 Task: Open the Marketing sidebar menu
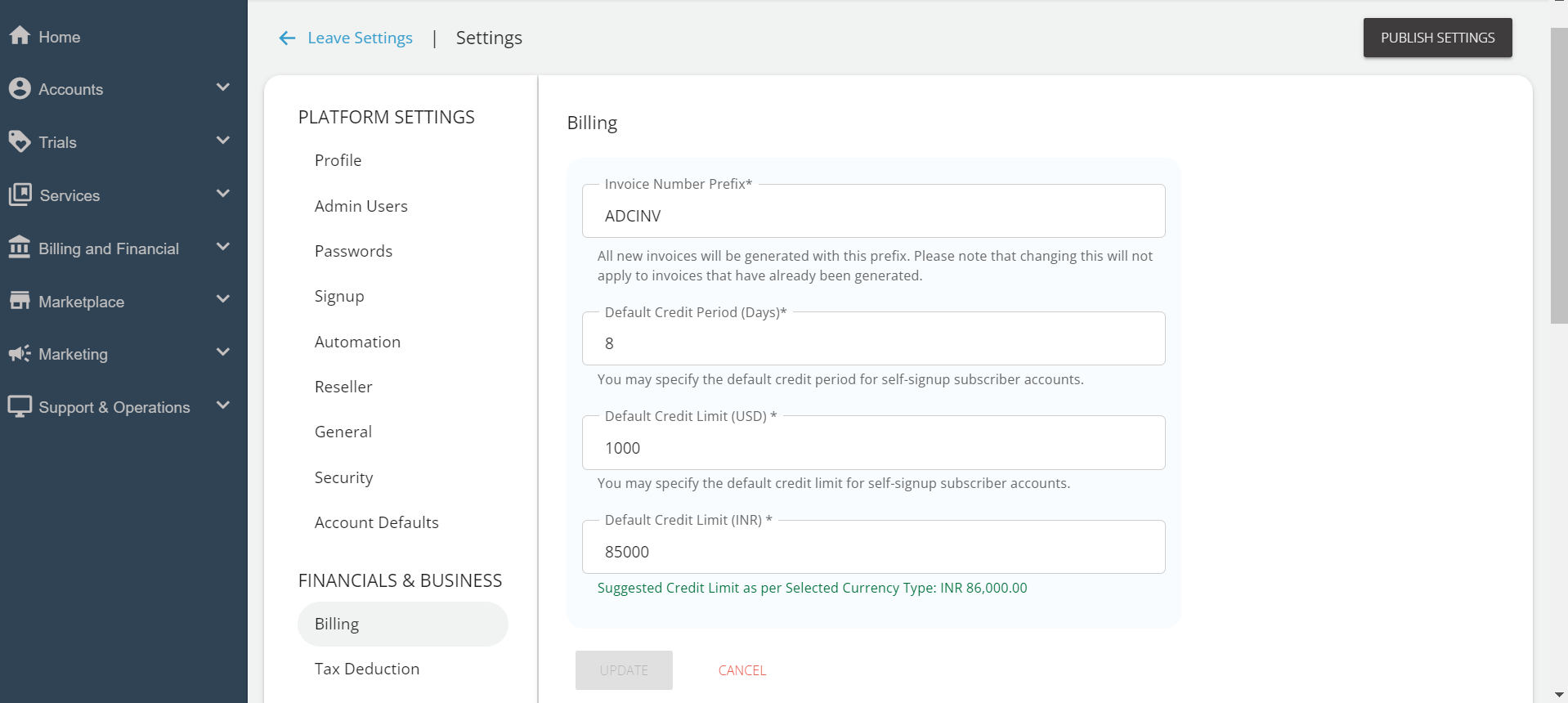click(x=123, y=354)
